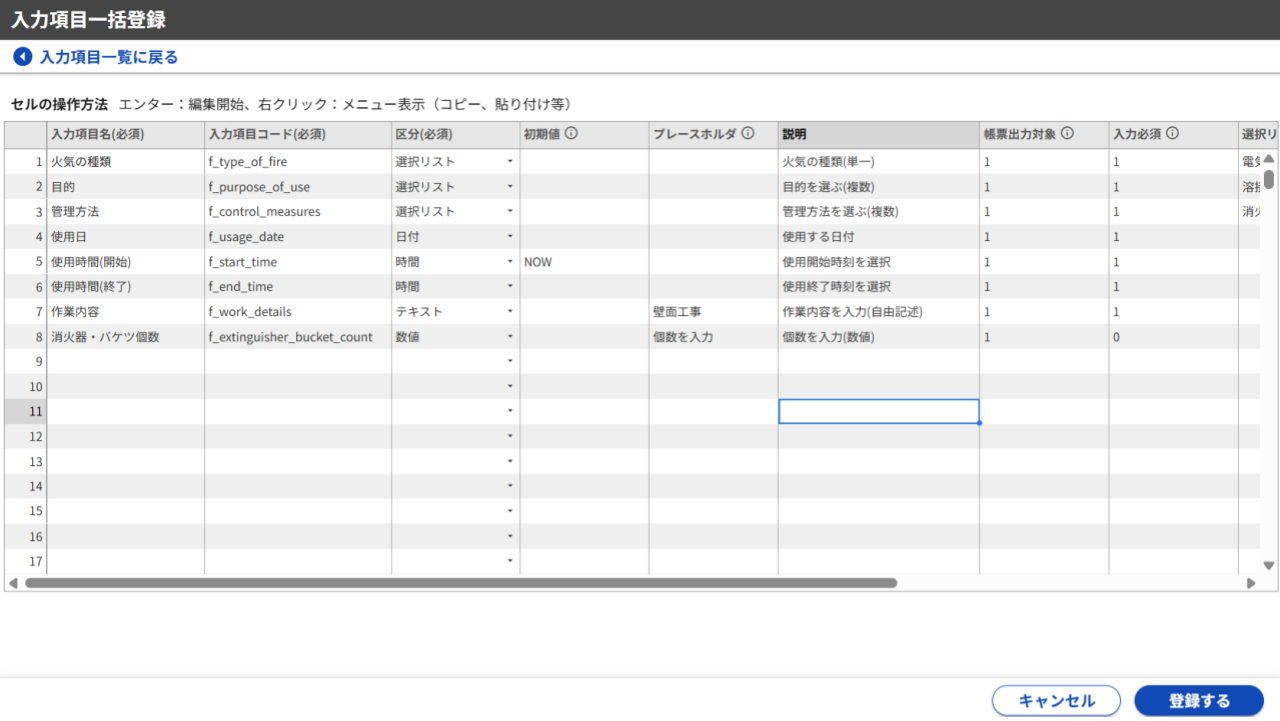Open 区分 dropdown in the 火気の種類 row
This screenshot has height=721, width=1280.
511,161
